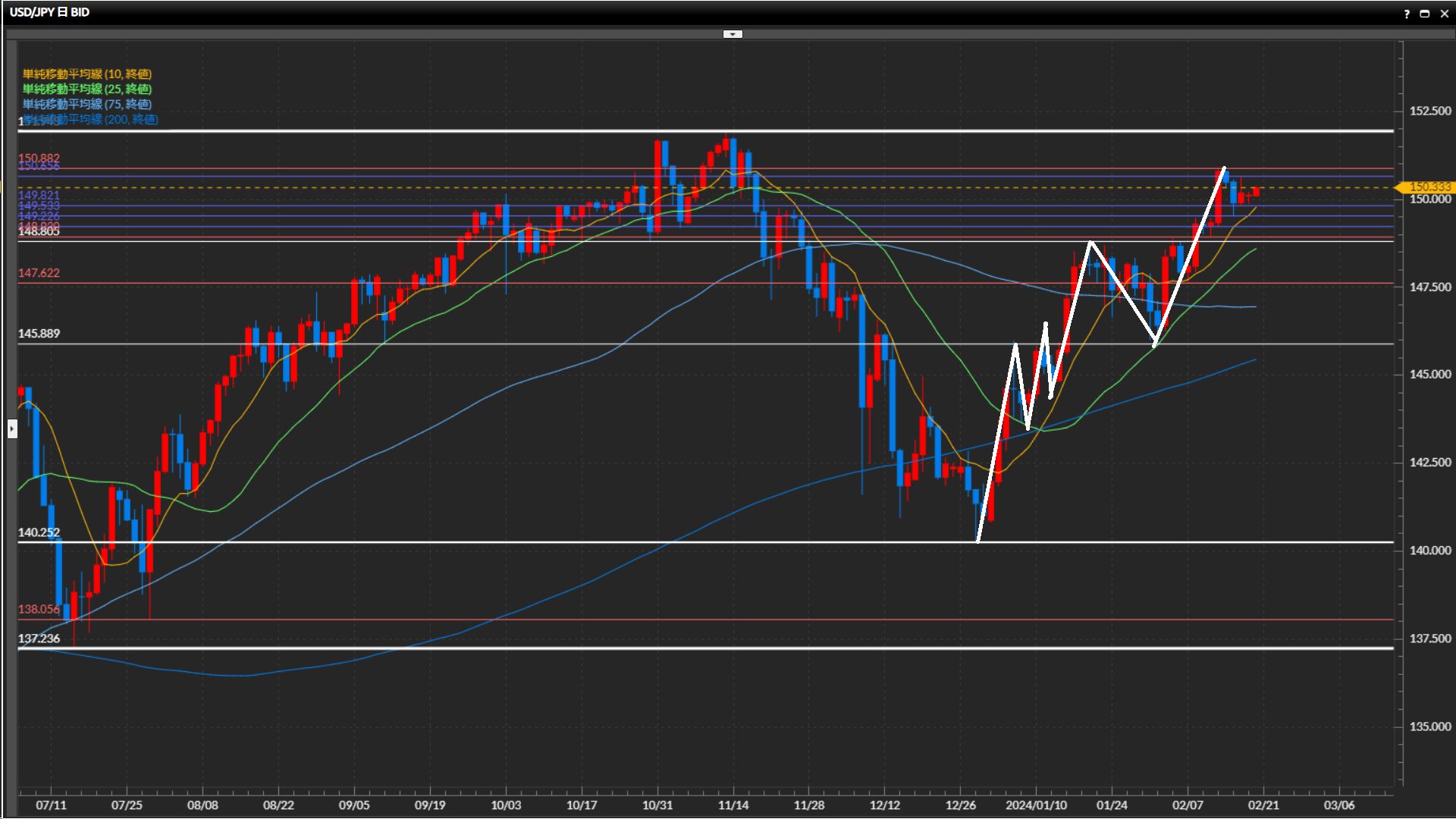This screenshot has width=1456, height=819.
Task: Click the help question mark icon
Action: pos(1407,14)
